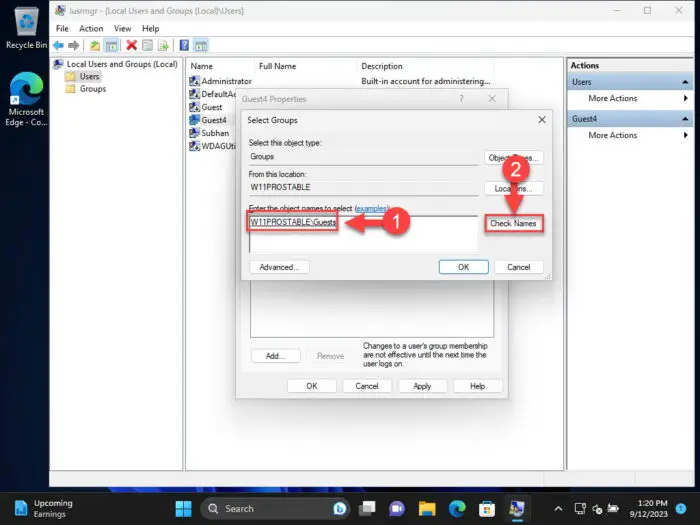Click the Advanced... button
This screenshot has height=525, width=700.
pos(279,267)
